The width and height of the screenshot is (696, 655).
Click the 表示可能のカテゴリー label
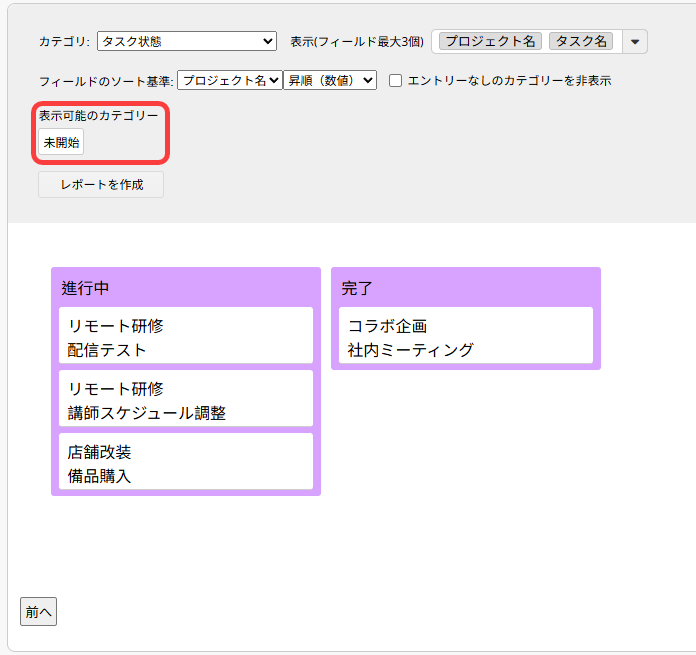tap(98, 115)
